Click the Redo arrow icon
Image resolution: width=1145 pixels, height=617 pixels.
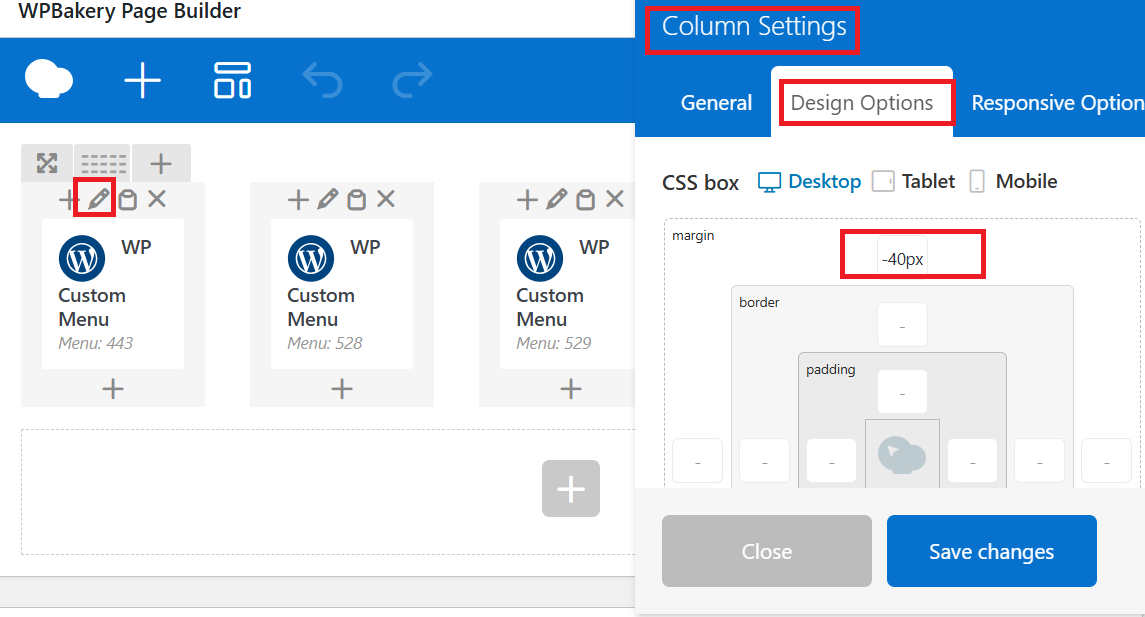coord(413,80)
